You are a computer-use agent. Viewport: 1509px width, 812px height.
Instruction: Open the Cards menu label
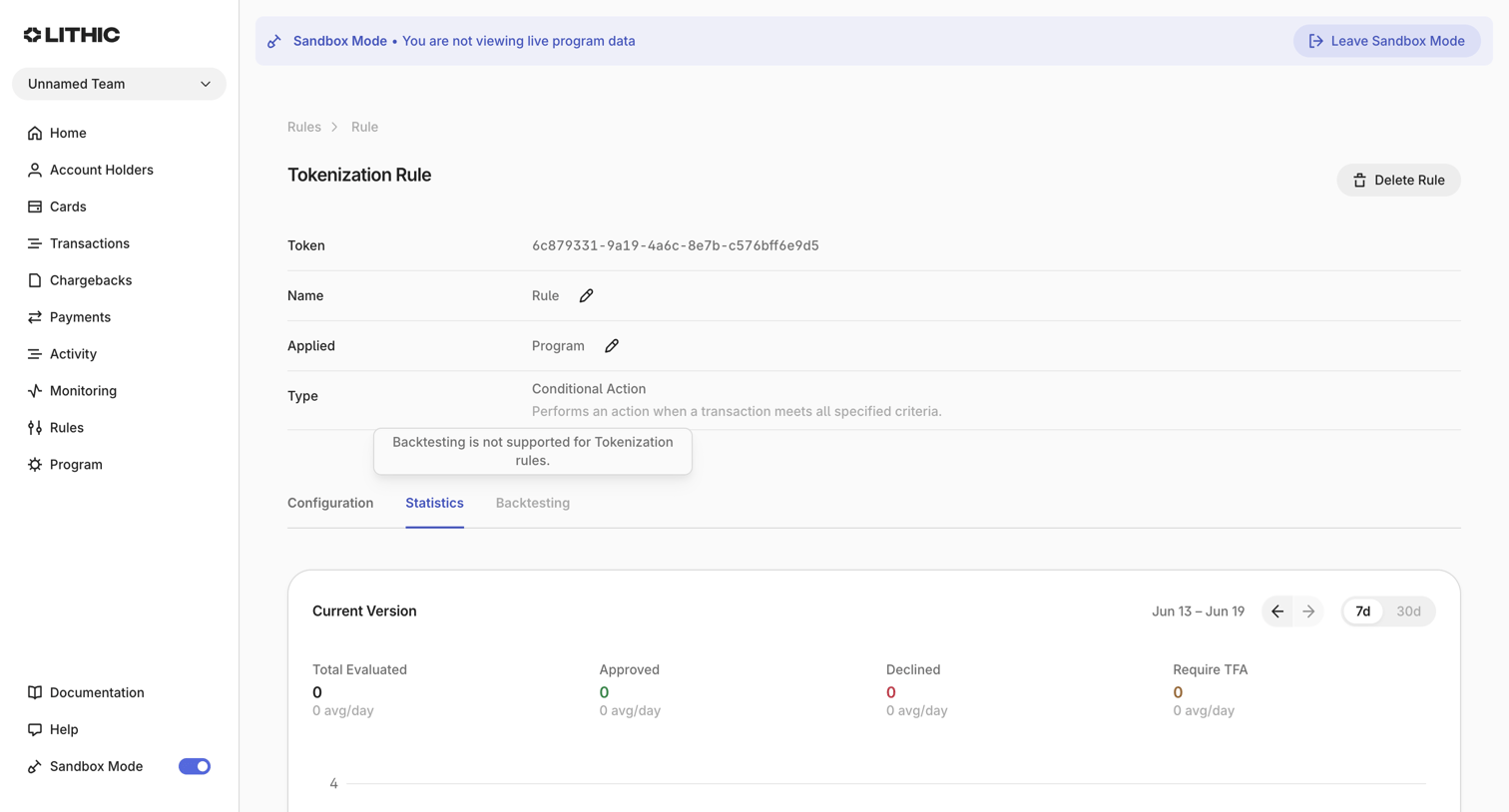coord(68,206)
